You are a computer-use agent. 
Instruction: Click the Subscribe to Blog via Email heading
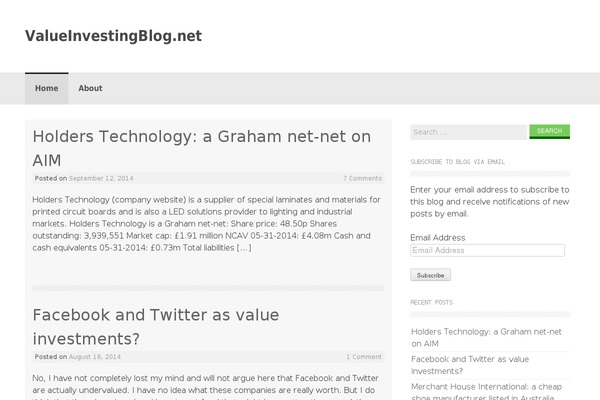point(458,162)
